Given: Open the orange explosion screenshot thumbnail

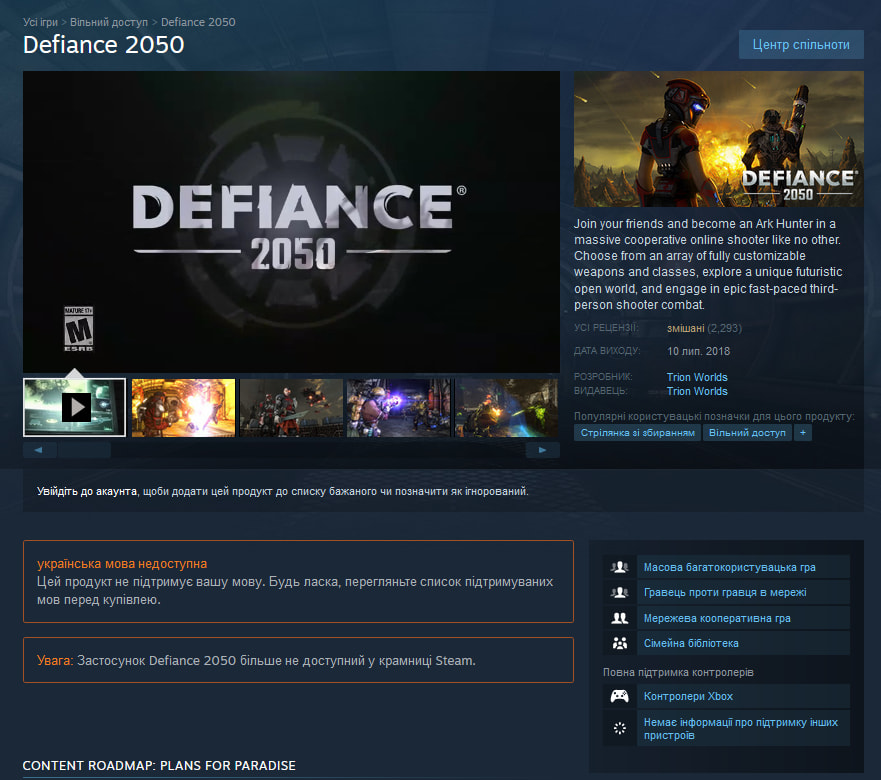Looking at the screenshot, I should click(x=183, y=407).
